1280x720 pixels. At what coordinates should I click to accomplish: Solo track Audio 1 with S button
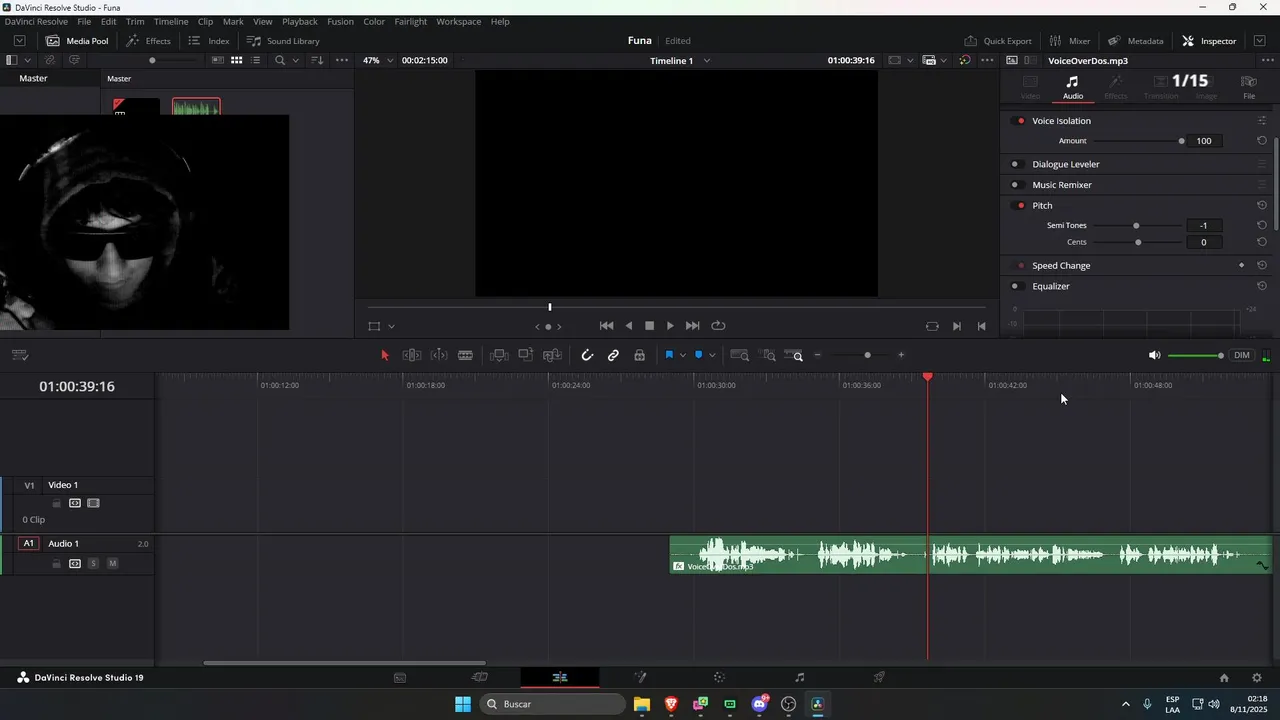[x=93, y=564]
